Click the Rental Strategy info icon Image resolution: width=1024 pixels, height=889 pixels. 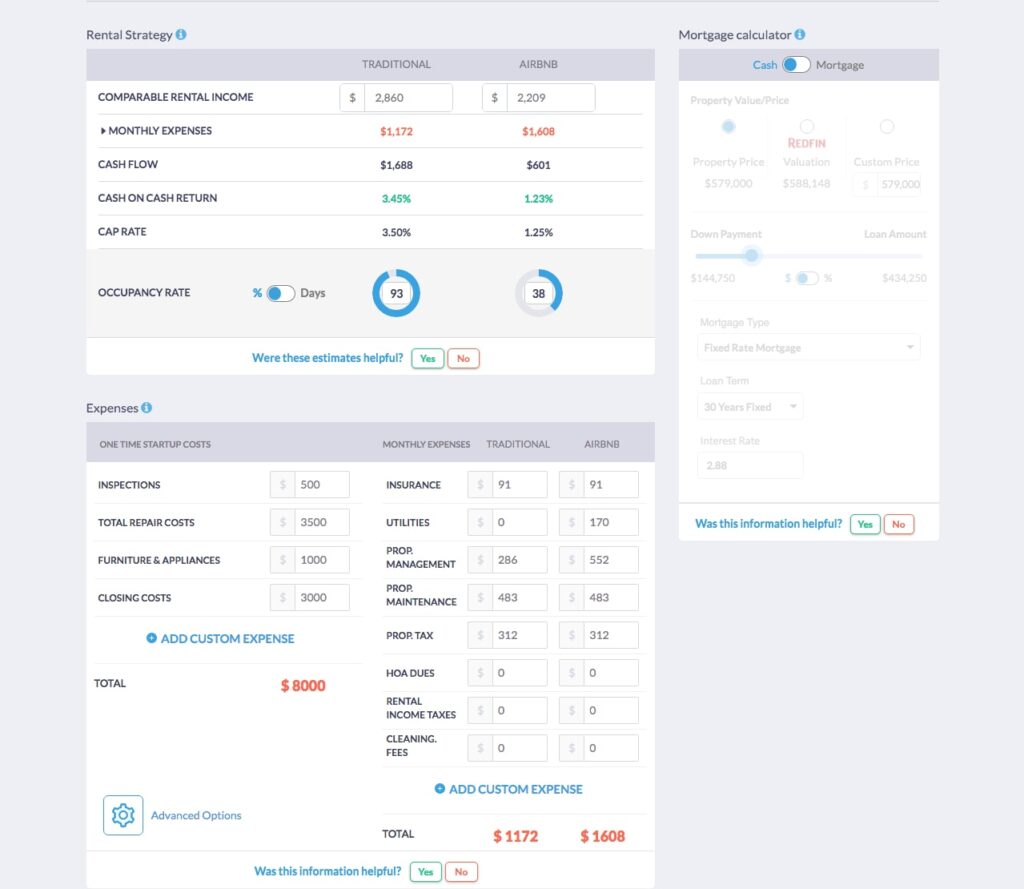click(183, 34)
